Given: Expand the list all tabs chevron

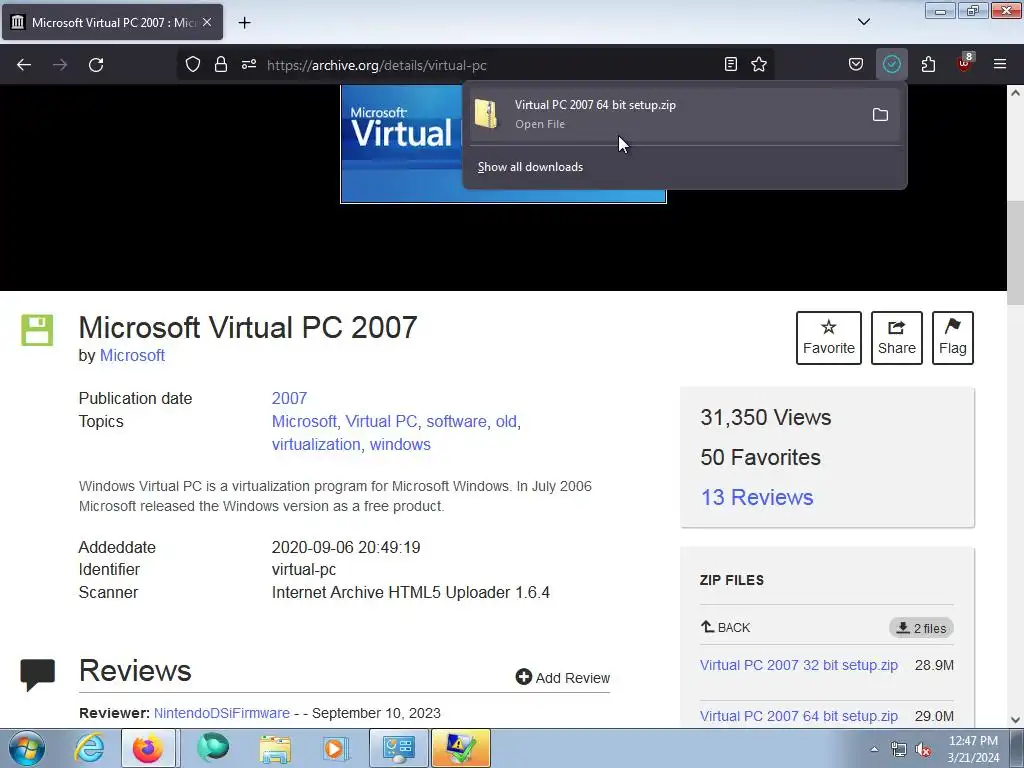Looking at the screenshot, I should click(863, 22).
